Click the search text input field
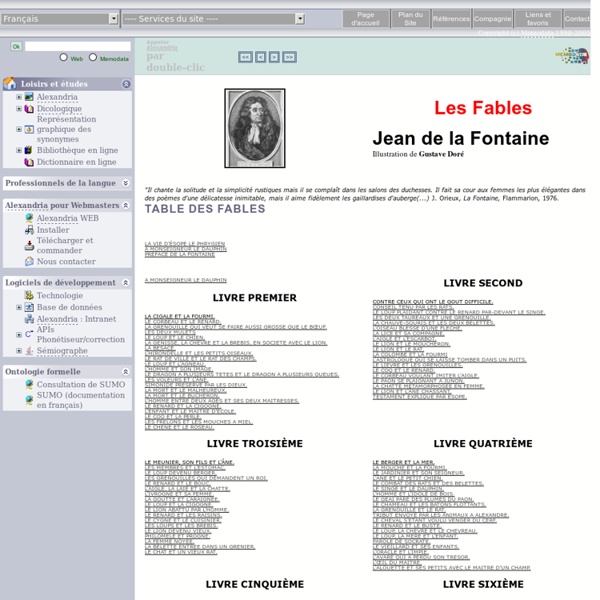 tap(78, 46)
